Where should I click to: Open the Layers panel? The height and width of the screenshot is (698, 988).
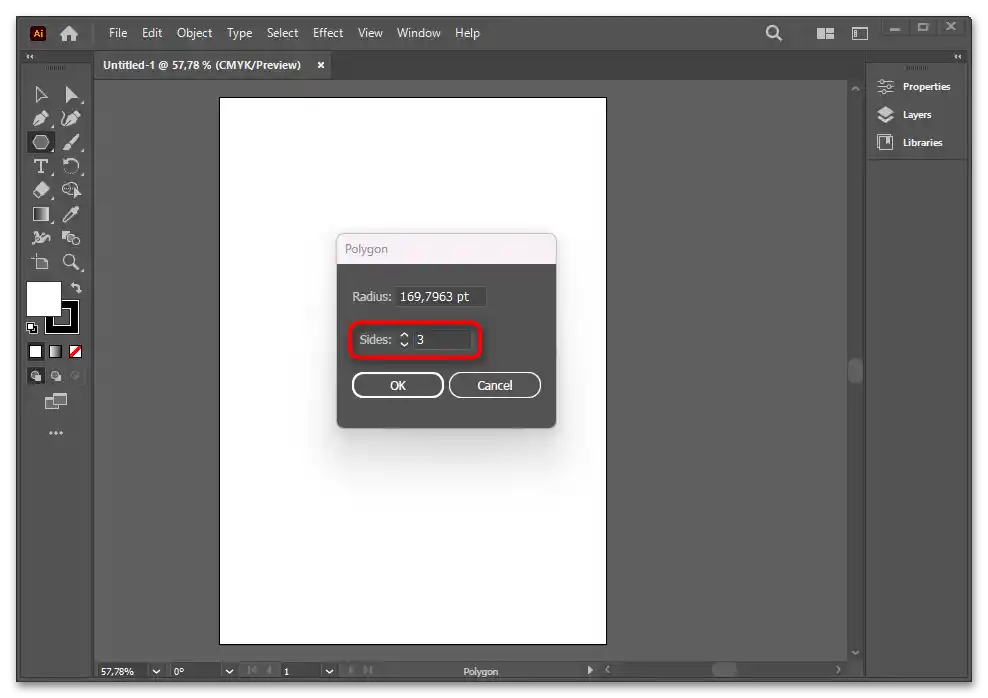pos(905,115)
